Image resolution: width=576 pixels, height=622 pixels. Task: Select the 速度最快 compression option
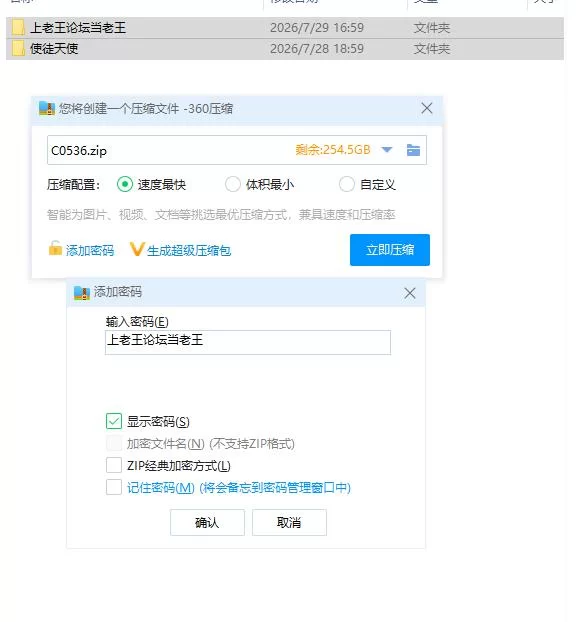tap(125, 184)
